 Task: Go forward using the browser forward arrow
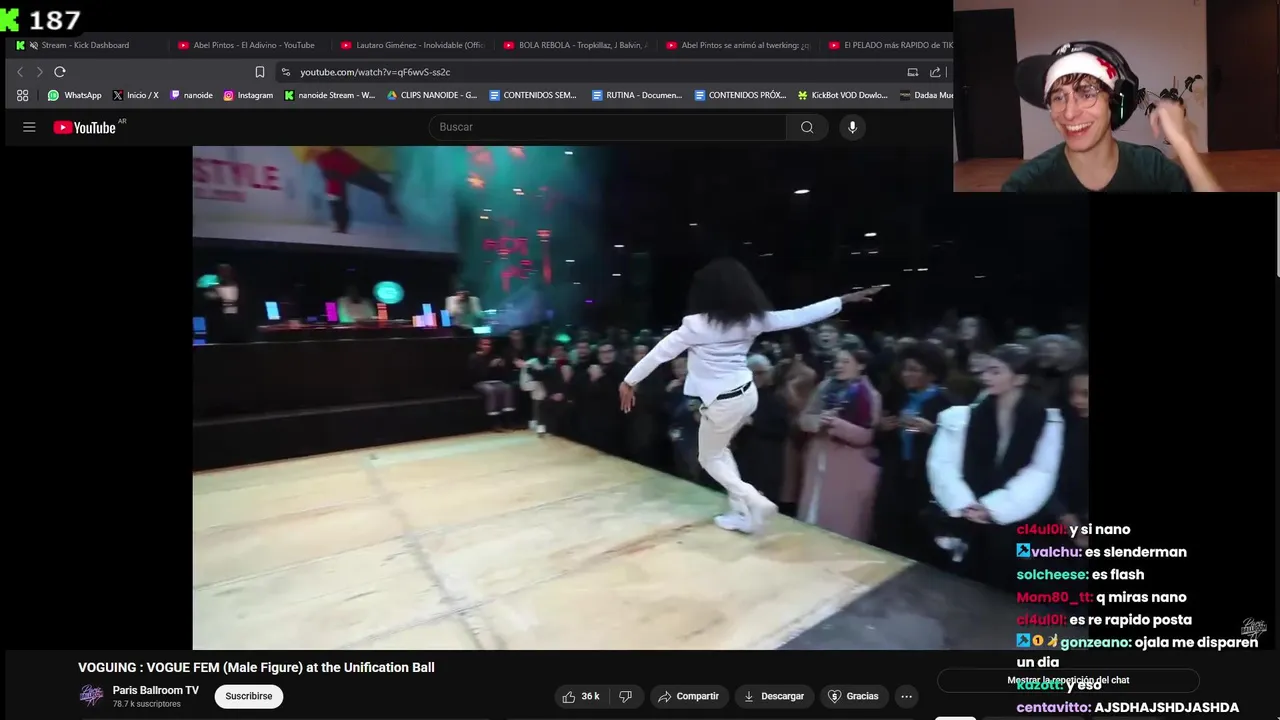point(39,72)
